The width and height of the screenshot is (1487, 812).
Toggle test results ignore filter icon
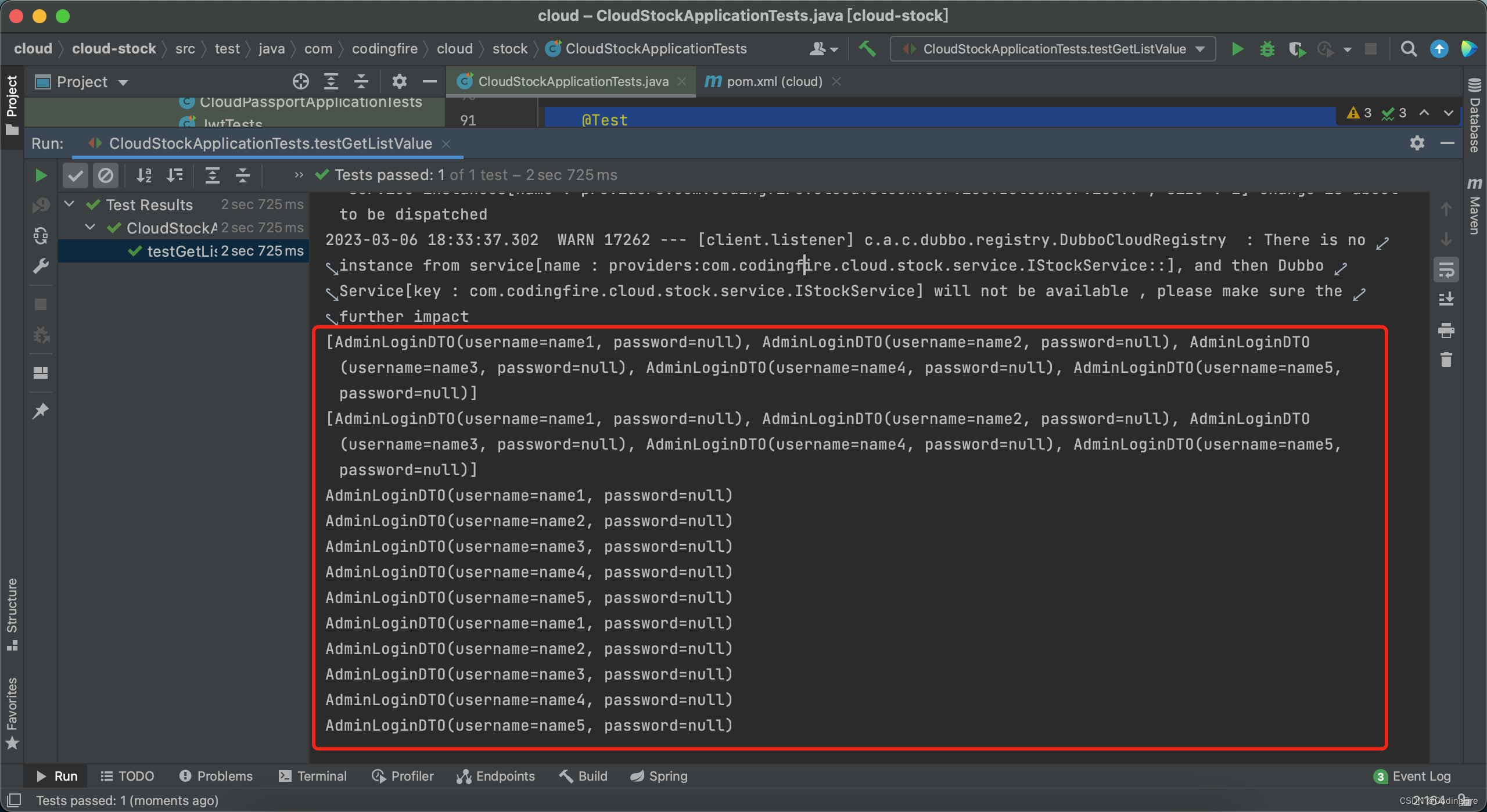[x=107, y=175]
